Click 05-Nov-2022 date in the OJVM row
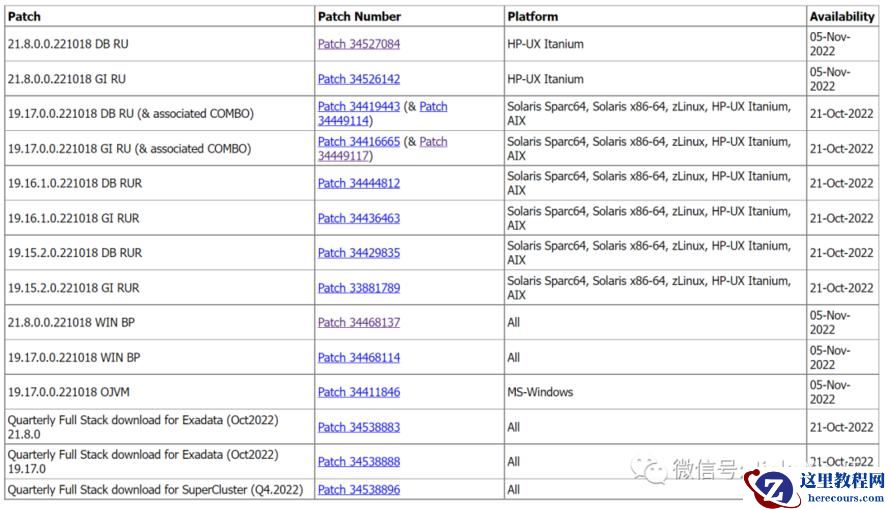This screenshot has height=510, width=890. (x=842, y=392)
